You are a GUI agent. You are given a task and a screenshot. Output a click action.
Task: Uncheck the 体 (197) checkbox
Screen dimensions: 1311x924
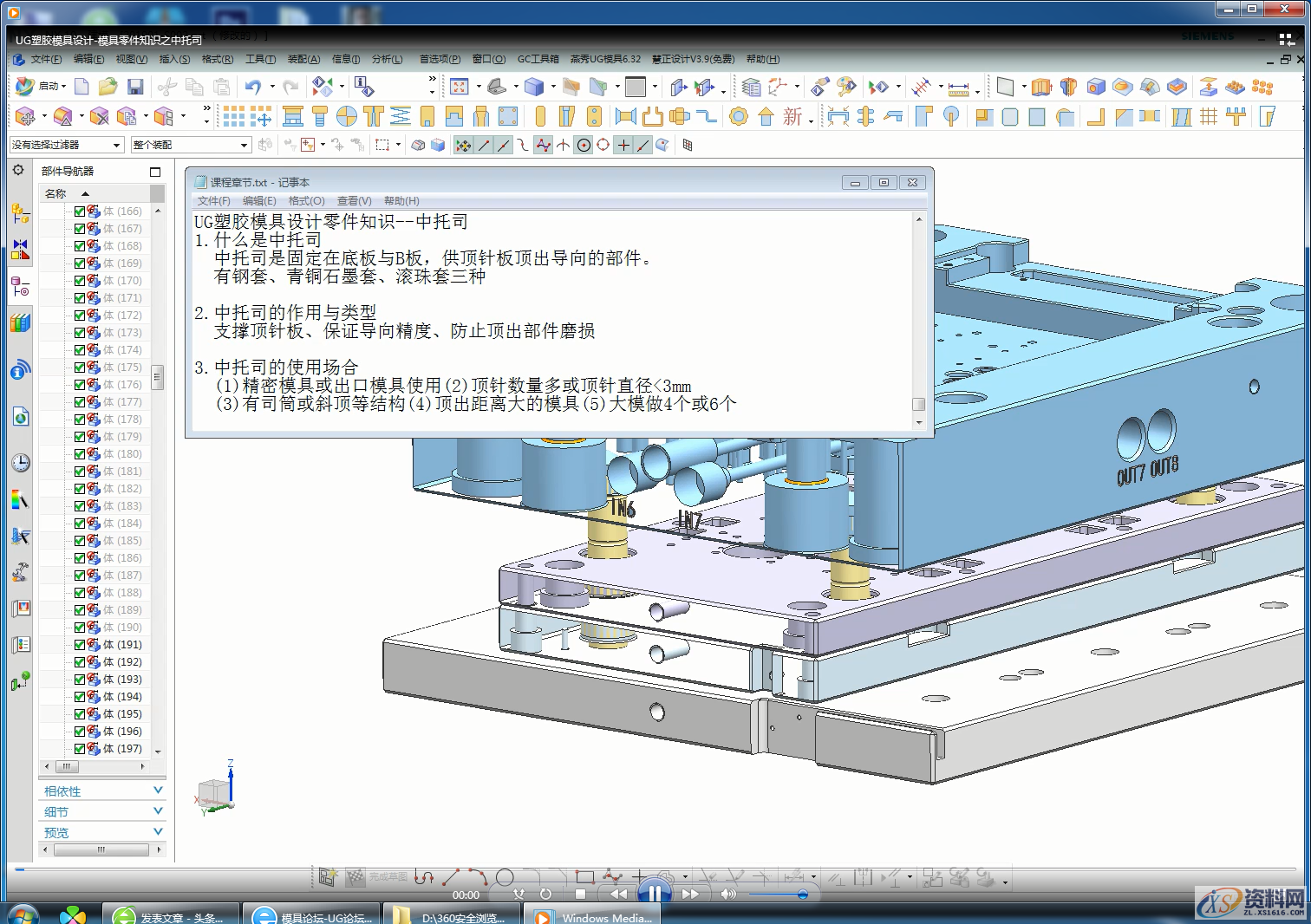(80, 749)
